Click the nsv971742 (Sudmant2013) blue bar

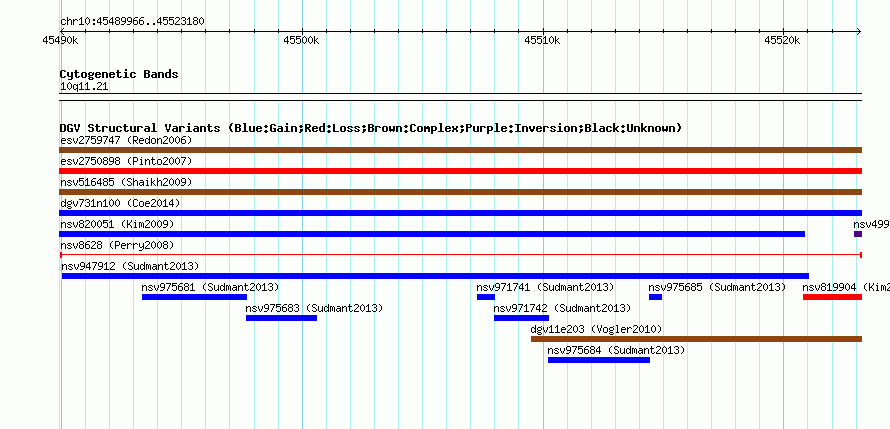point(521,318)
